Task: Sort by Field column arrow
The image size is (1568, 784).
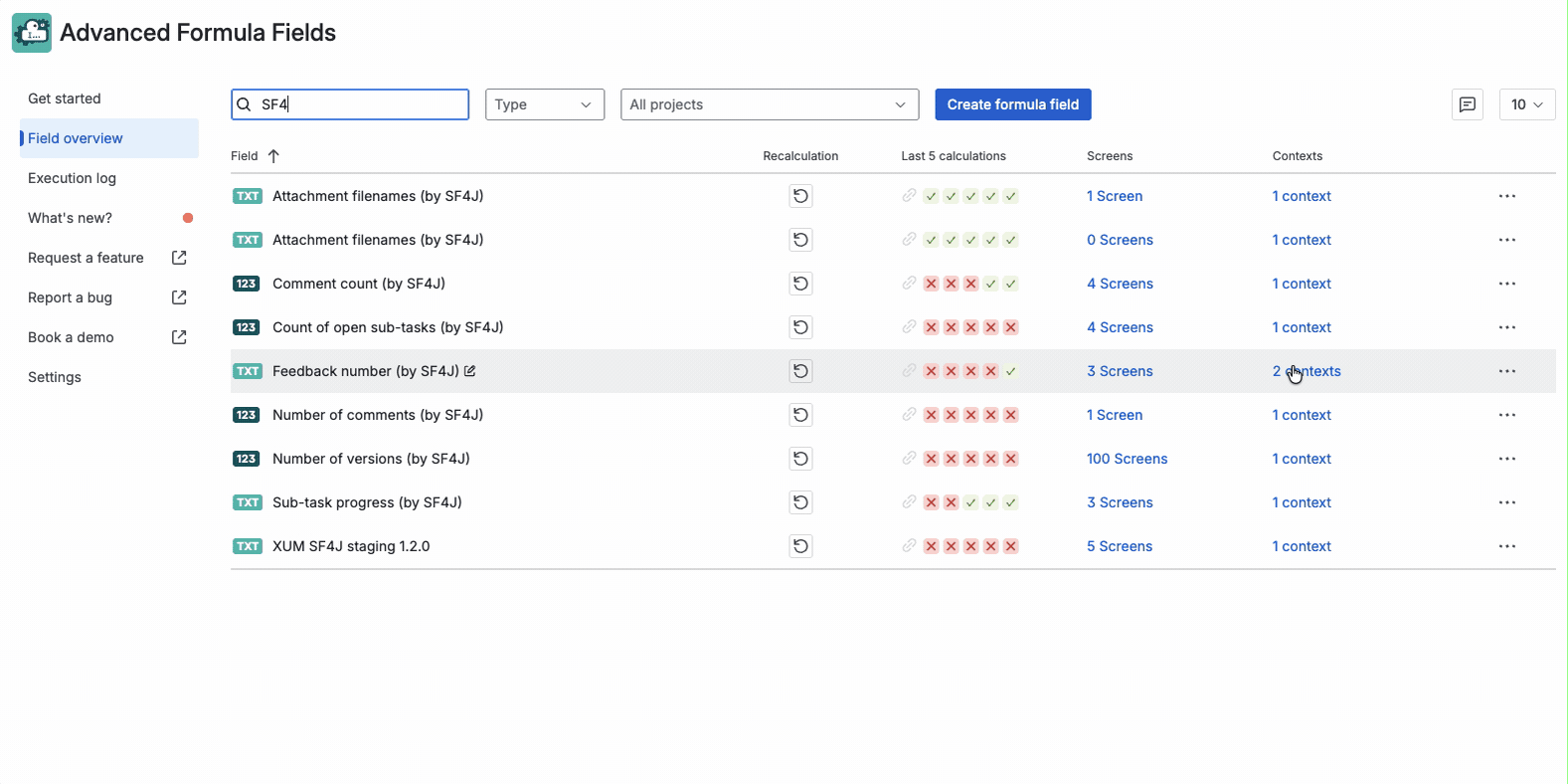Action: click(273, 156)
